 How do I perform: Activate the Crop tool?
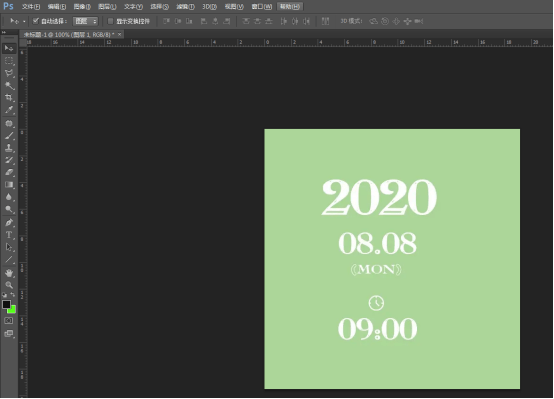click(9, 98)
